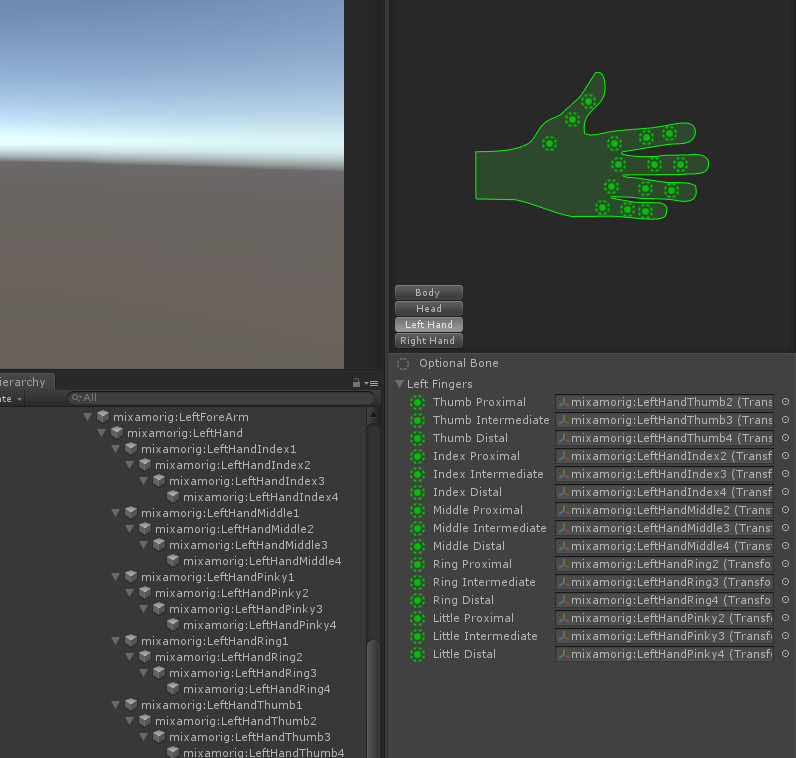Viewport: 796px width, 758px height.
Task: Select mixamorig:LeftHandMiddle2 in the hierarchy
Action: point(234,529)
